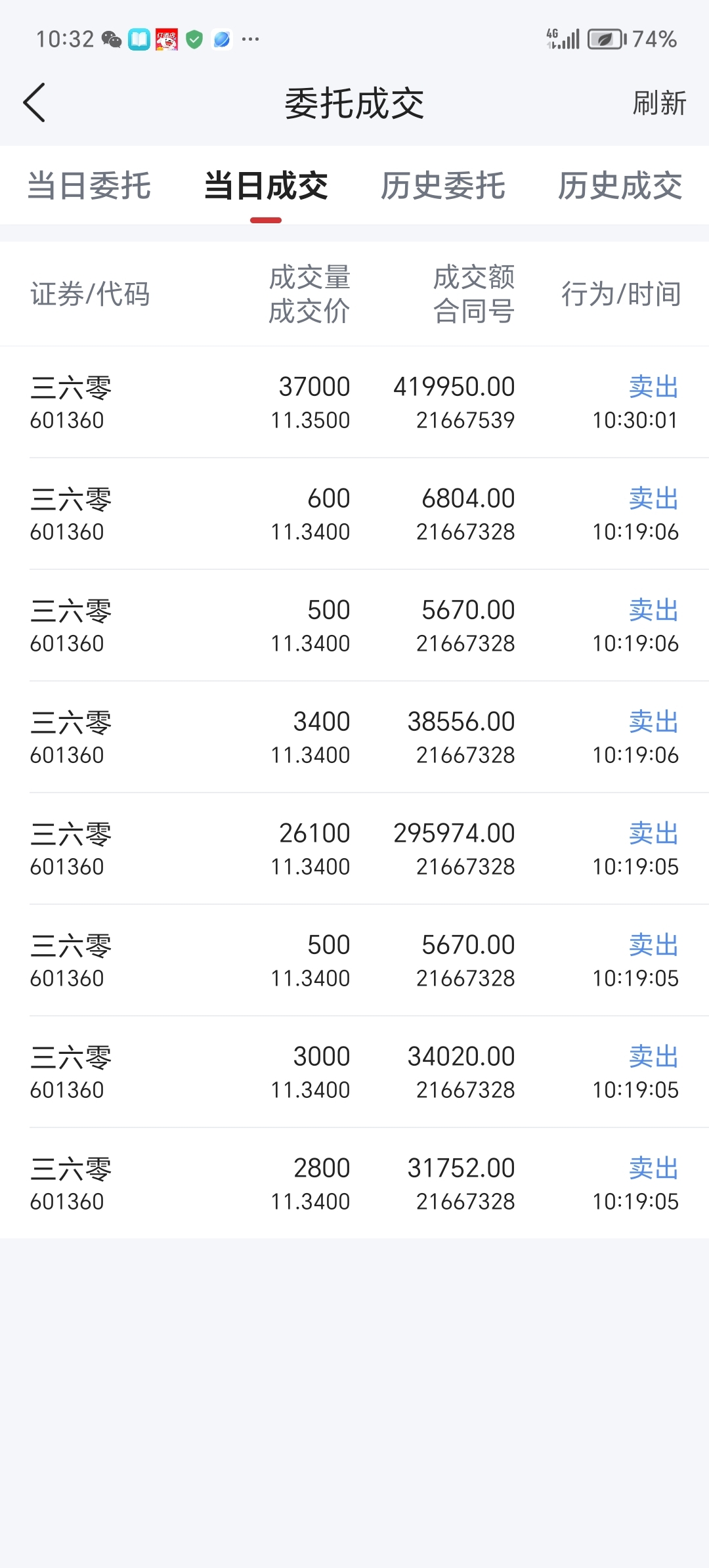Open the 37000 share trade at 10:30:01
Viewport: 709px width, 1568px height.
tap(354, 403)
